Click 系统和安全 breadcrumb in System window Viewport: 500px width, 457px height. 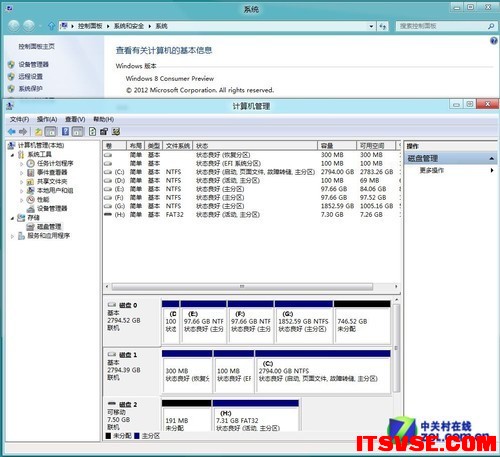tap(129, 26)
